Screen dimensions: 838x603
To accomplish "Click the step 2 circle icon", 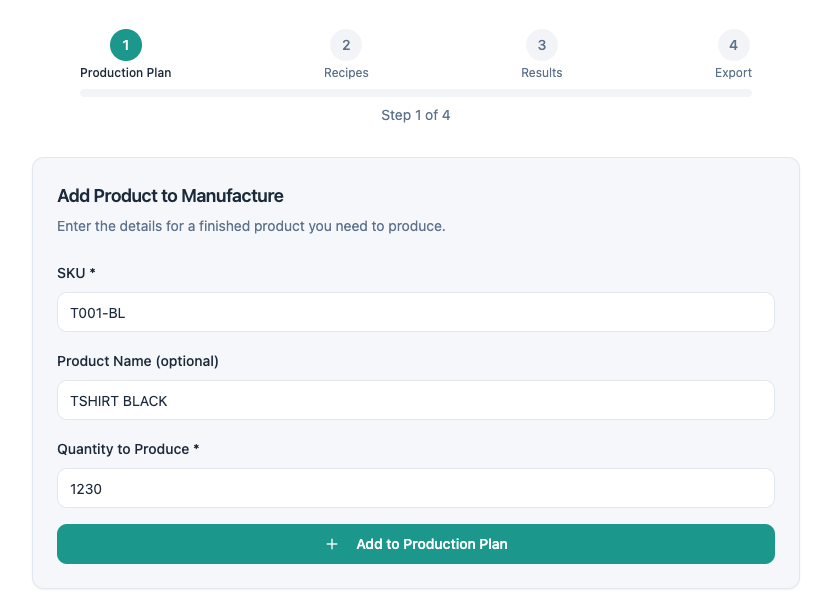I will tap(346, 44).
